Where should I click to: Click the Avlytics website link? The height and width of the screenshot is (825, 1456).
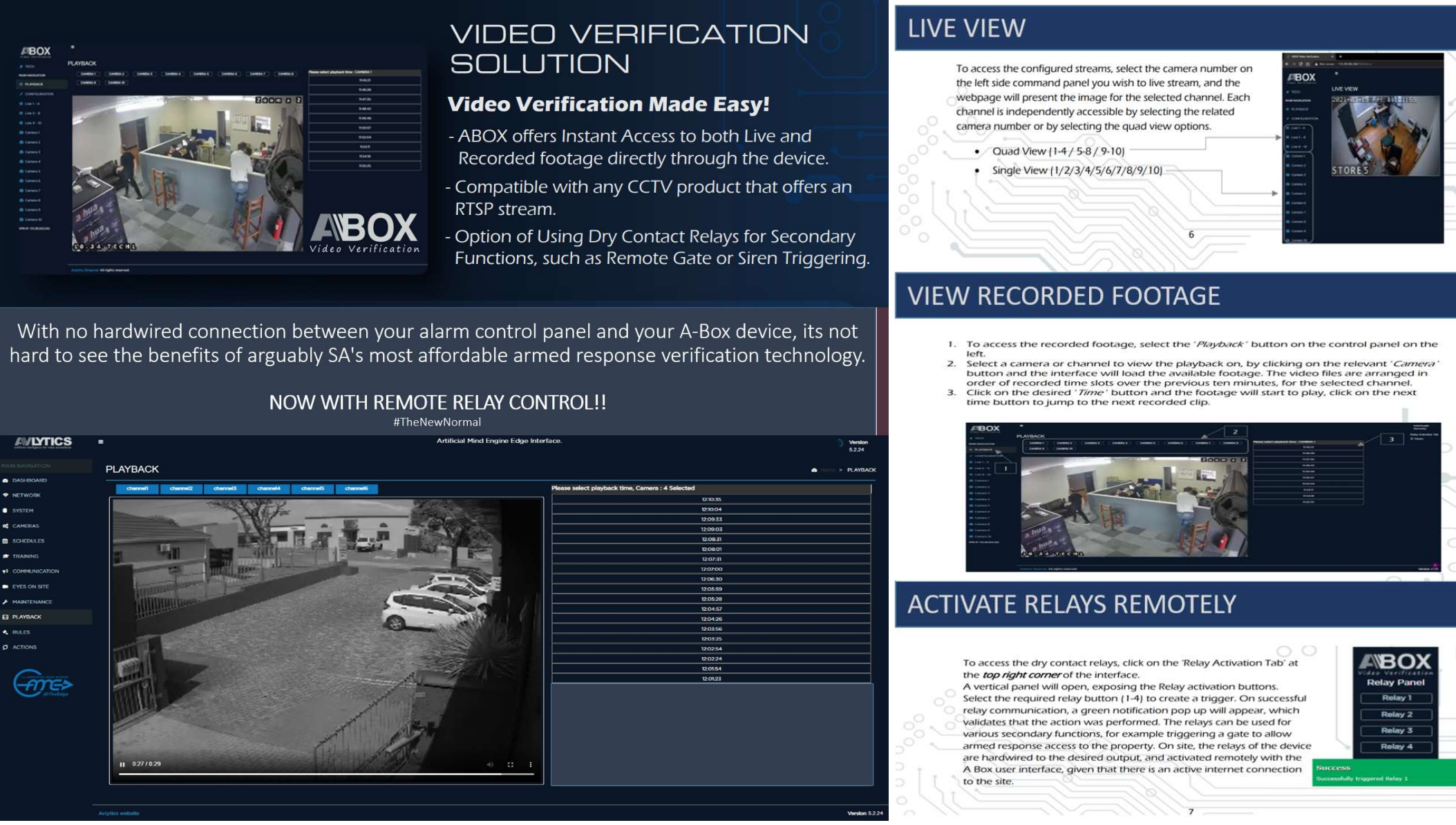tap(119, 813)
